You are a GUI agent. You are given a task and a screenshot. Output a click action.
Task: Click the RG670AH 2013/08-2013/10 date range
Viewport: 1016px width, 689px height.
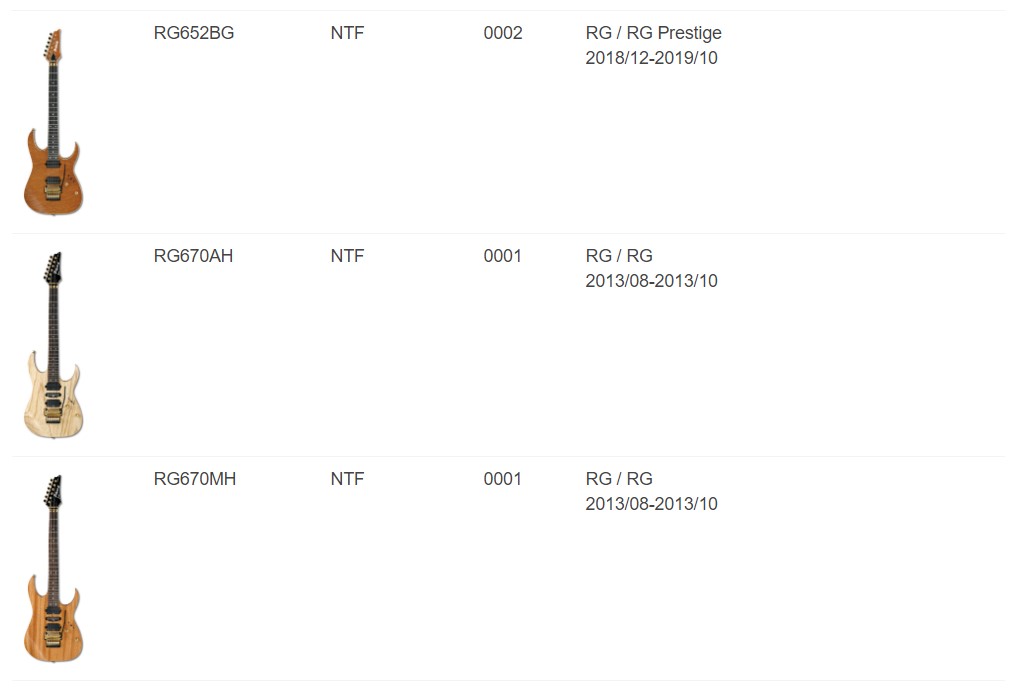(651, 281)
